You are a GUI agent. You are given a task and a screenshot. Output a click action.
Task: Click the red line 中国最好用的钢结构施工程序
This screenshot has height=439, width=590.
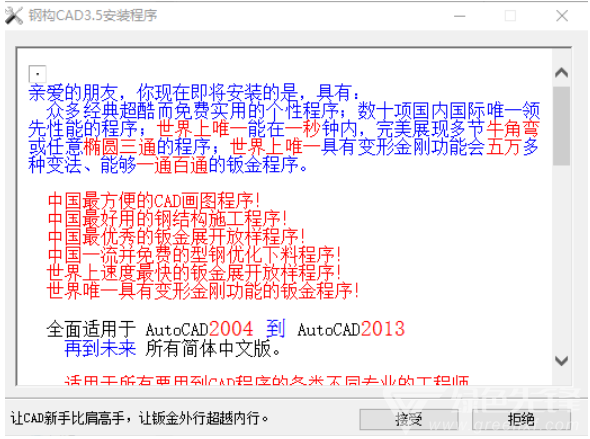[167, 219]
